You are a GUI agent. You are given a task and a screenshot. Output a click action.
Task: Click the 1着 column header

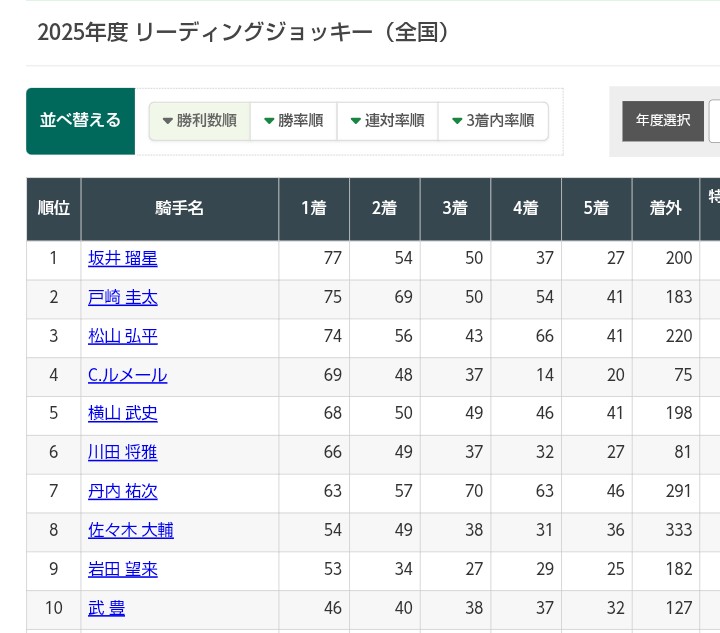314,209
